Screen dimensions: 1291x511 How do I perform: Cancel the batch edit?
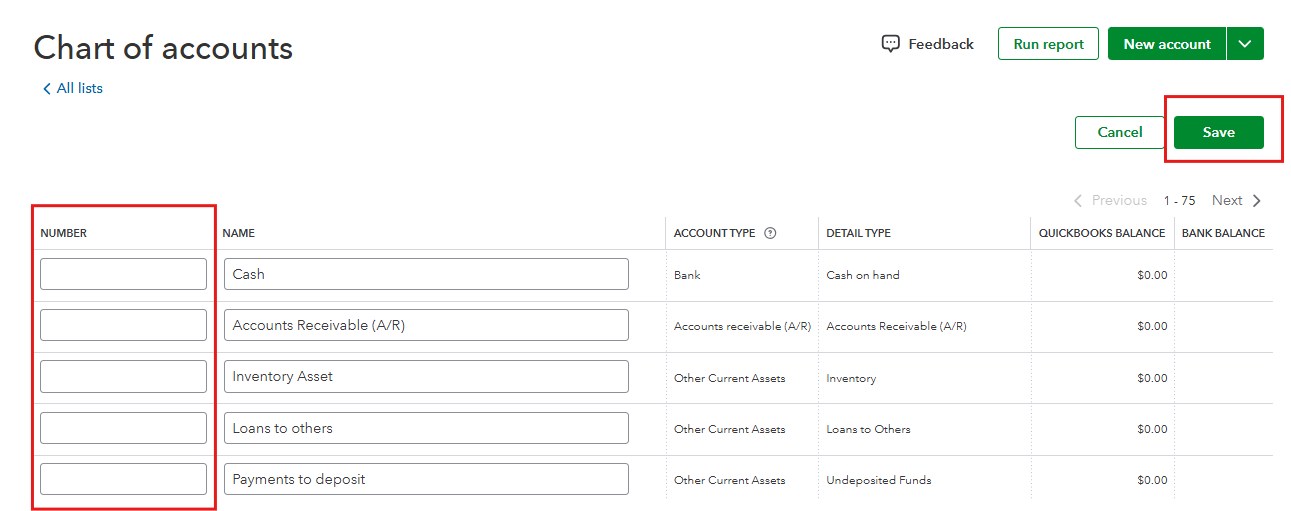1120,132
